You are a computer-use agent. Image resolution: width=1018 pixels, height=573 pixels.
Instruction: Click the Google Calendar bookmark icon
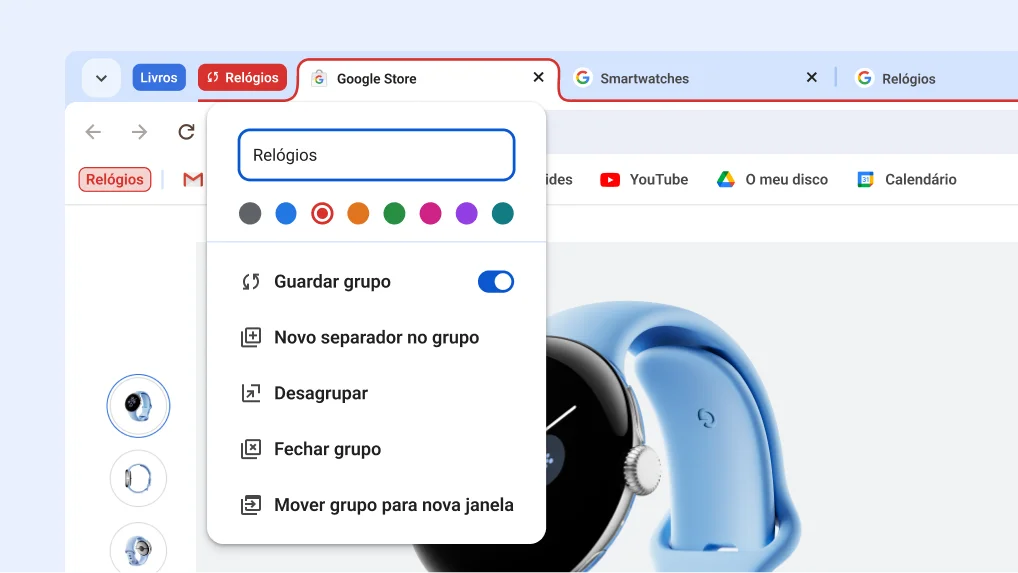point(865,180)
